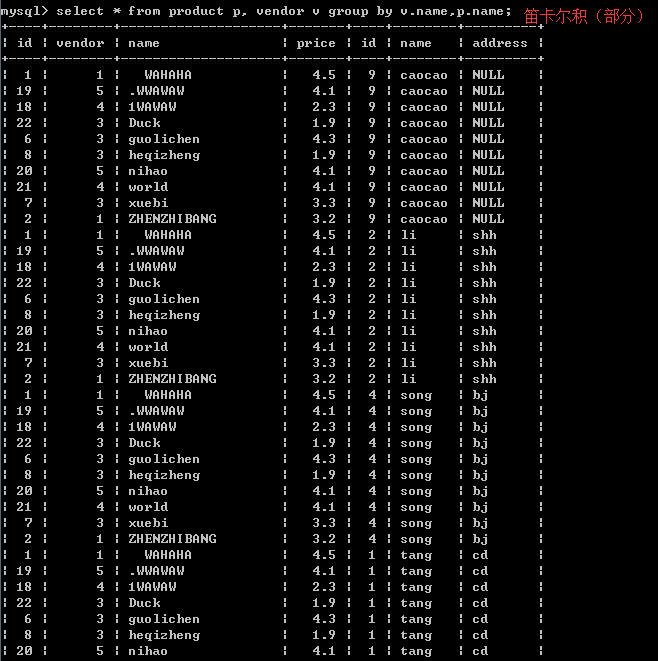
Task: Click 'li' in the guolichen row
Action: (x=408, y=299)
